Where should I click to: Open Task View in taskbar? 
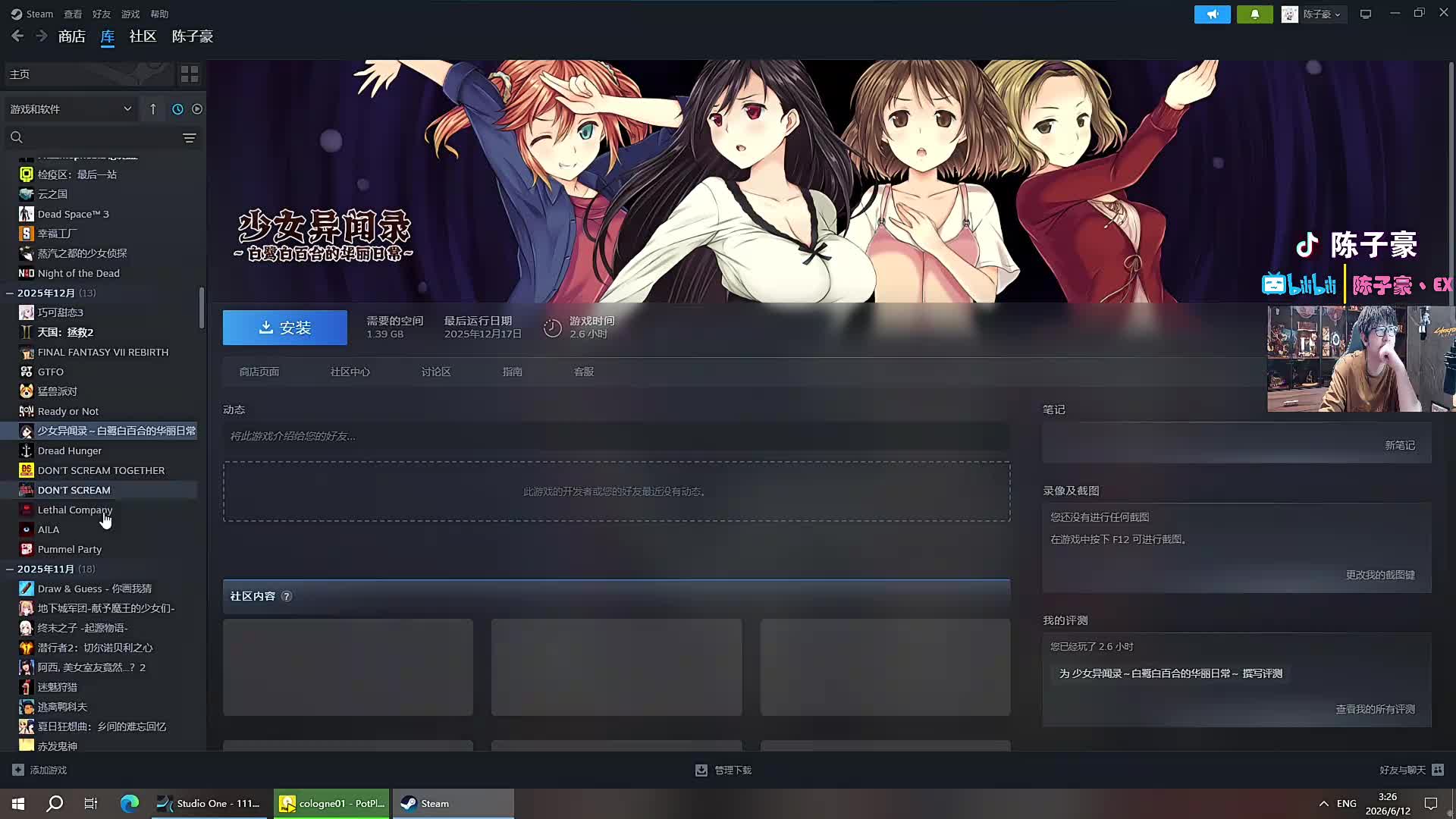pyautogui.click(x=91, y=804)
